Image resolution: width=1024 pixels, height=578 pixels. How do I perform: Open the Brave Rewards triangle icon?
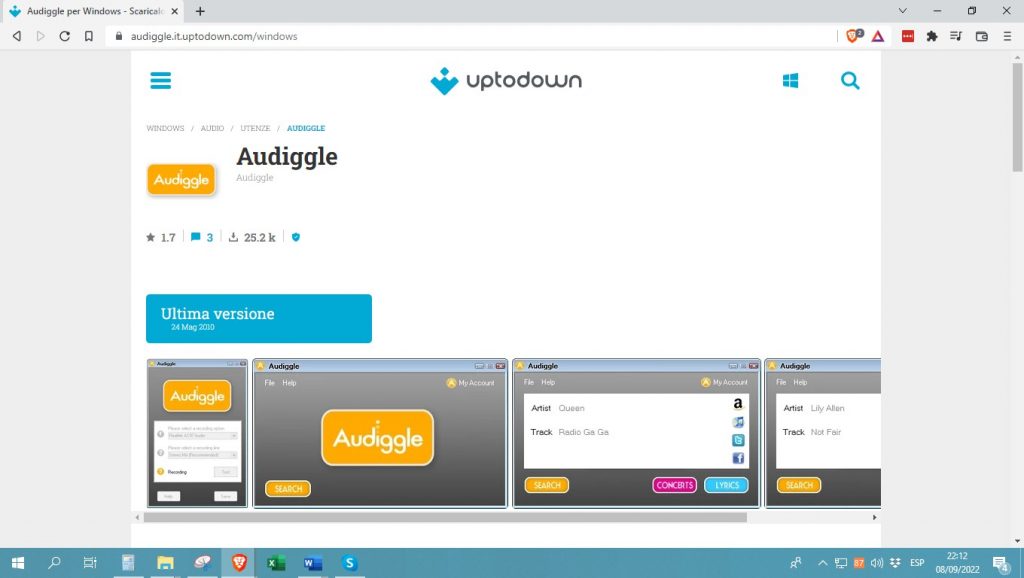[x=877, y=35]
